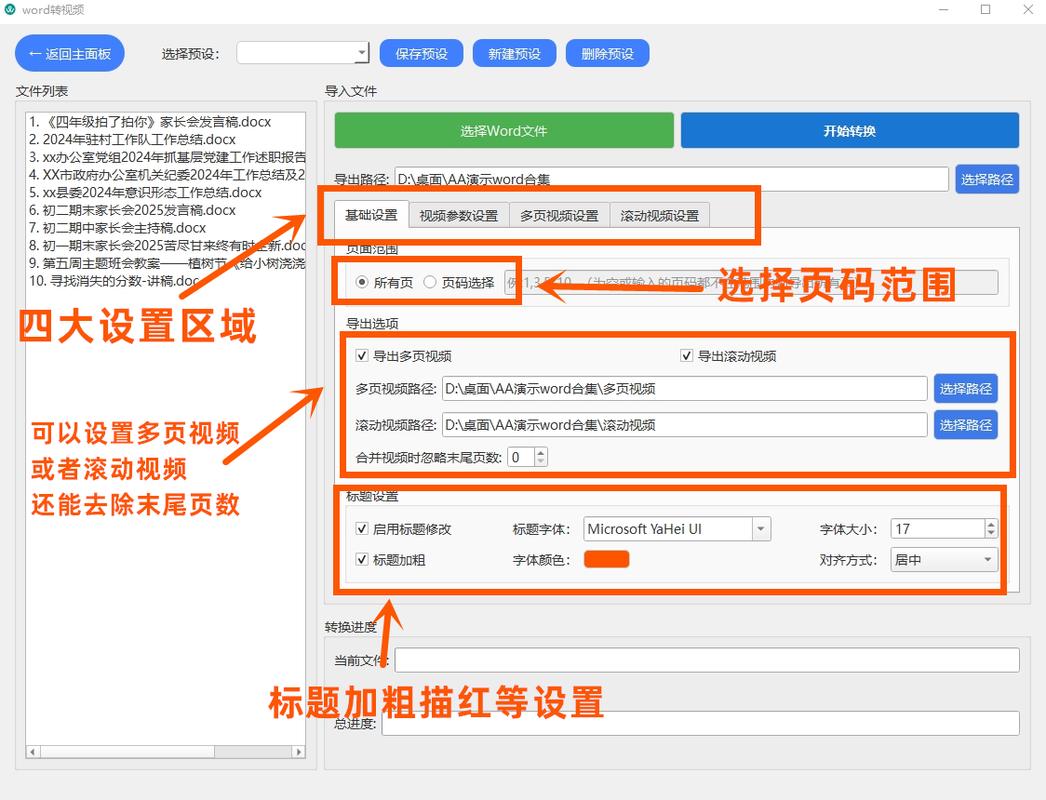Image resolution: width=1046 pixels, height=800 pixels.
Task: Click 选择路径 next to 滚动视频路径
Action: (x=966, y=424)
